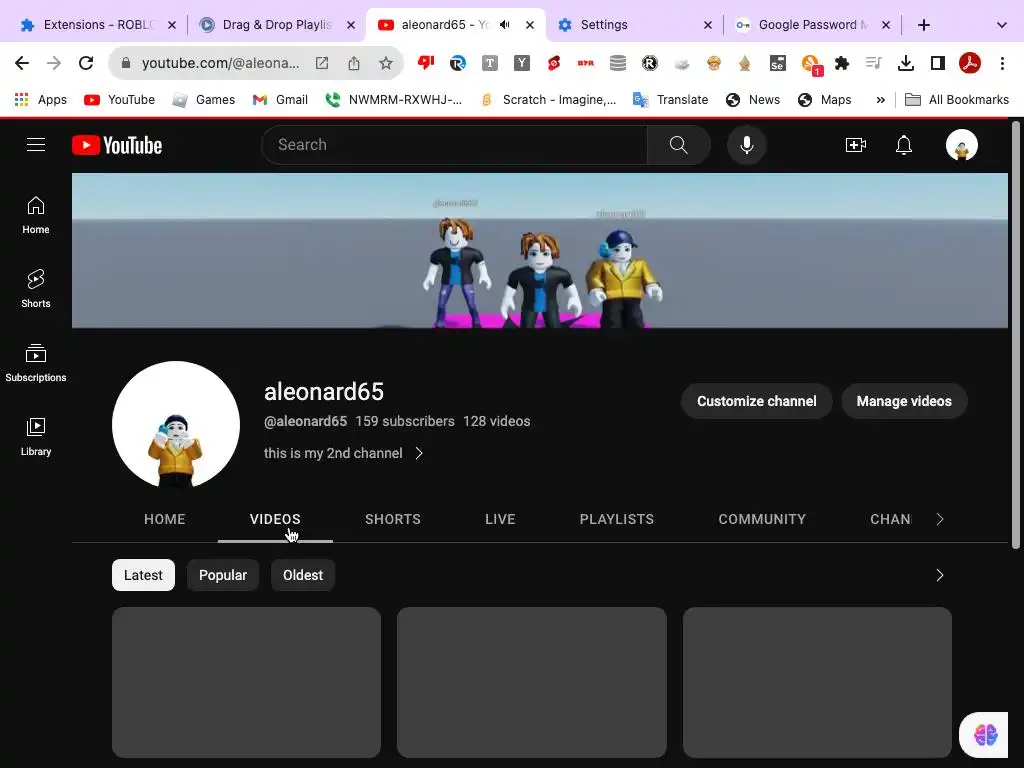
Task: Click the red Adobe Acrobat extension icon
Action: [x=970, y=63]
